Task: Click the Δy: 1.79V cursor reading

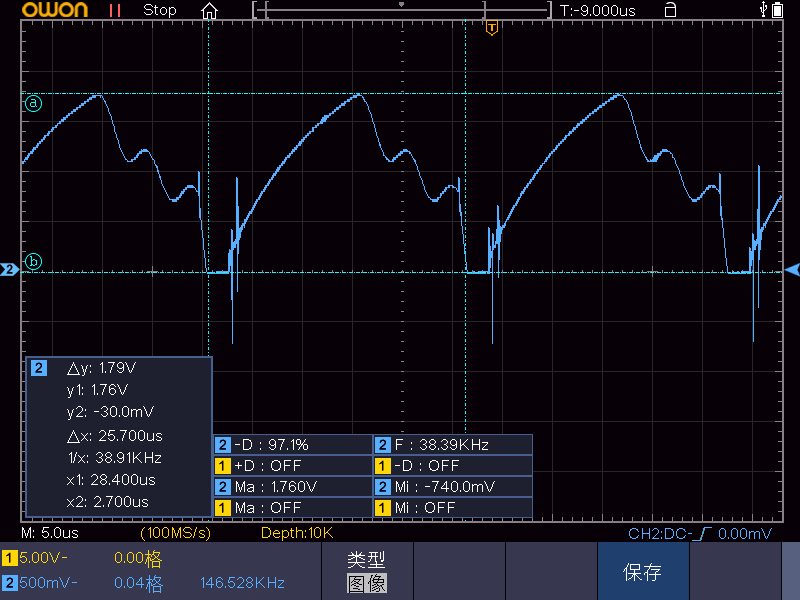Action: click(102, 368)
